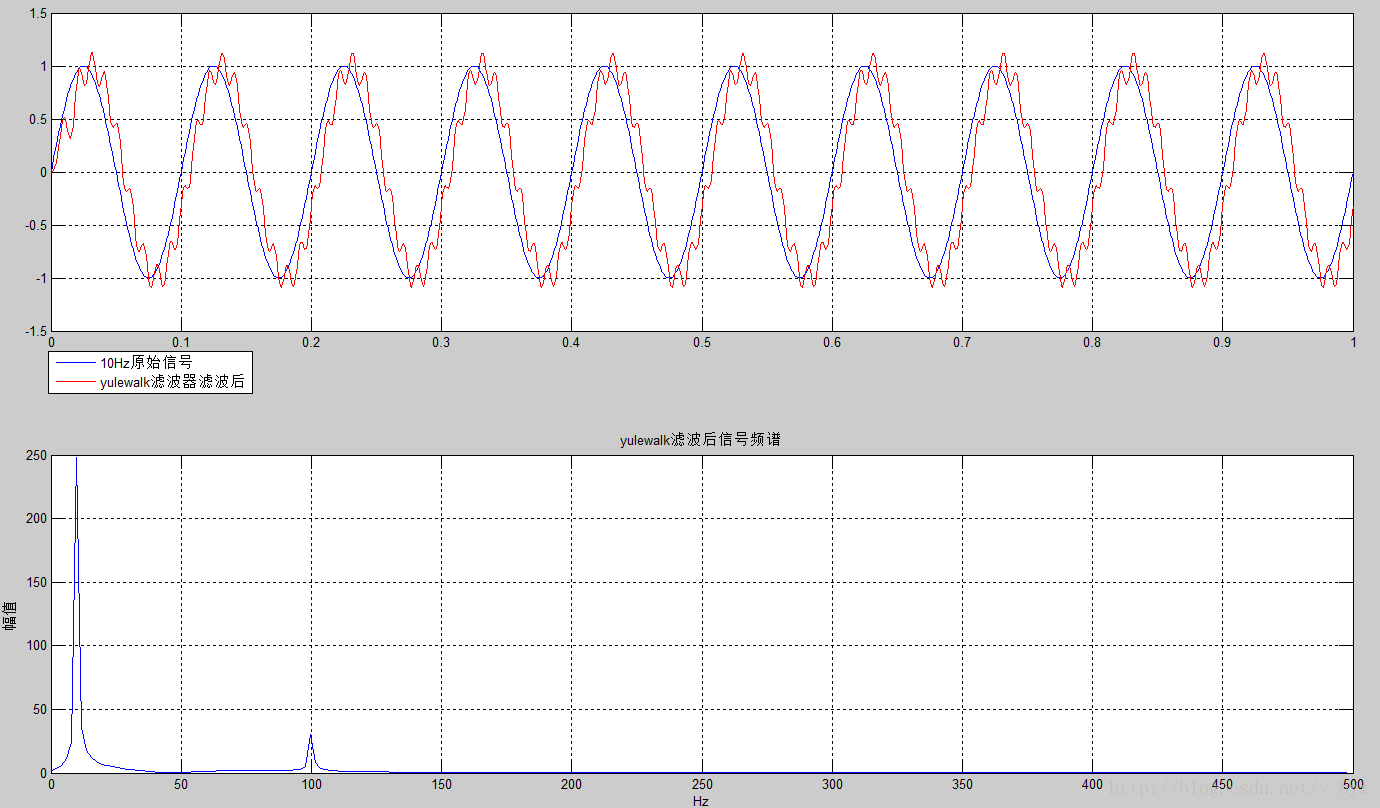
Task: Click tick label '0.4' on time axis
Action: coord(571,342)
